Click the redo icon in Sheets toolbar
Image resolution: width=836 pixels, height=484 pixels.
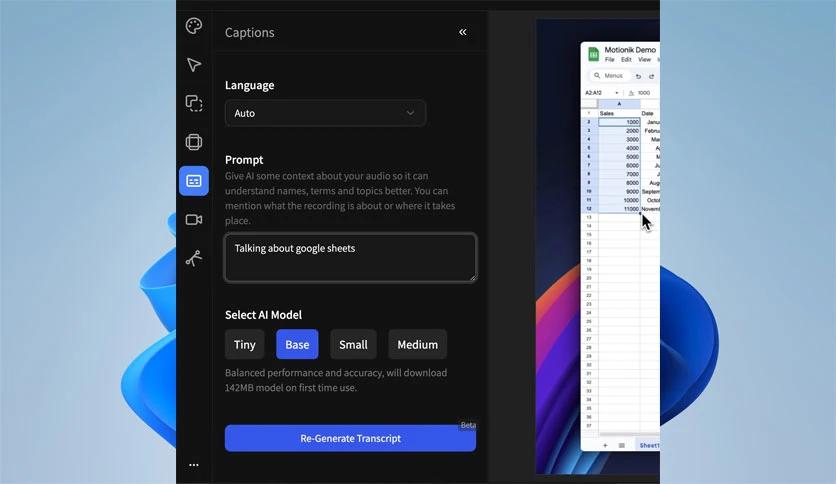(651, 76)
